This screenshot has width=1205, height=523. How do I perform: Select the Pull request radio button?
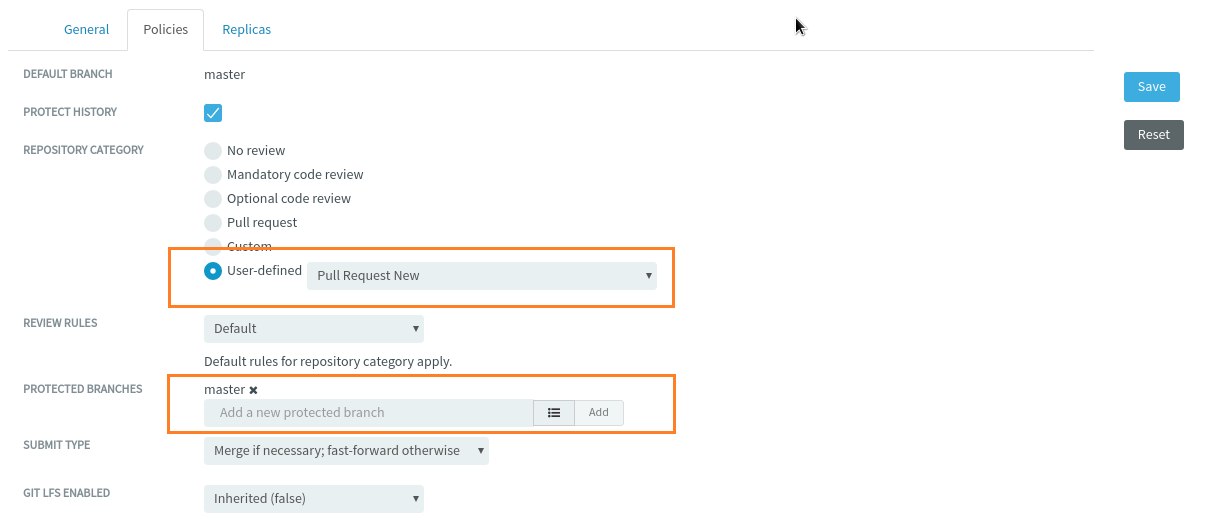point(213,223)
